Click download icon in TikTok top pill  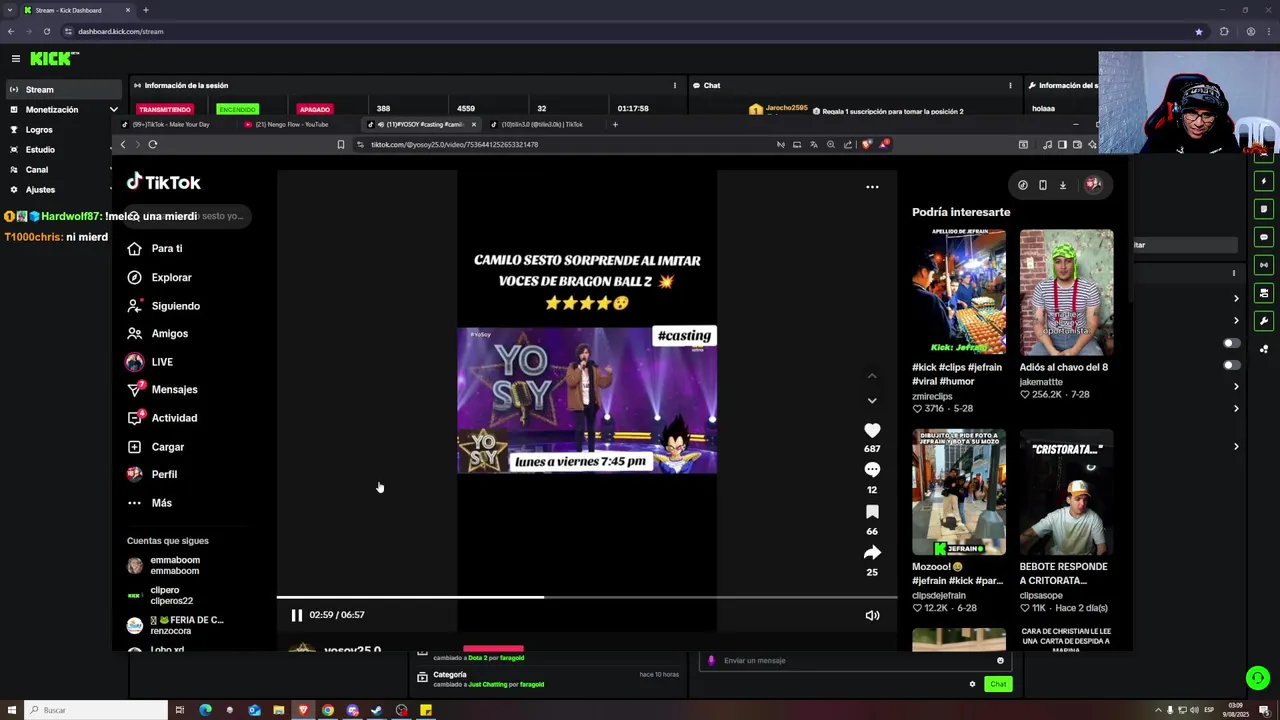point(1063,185)
